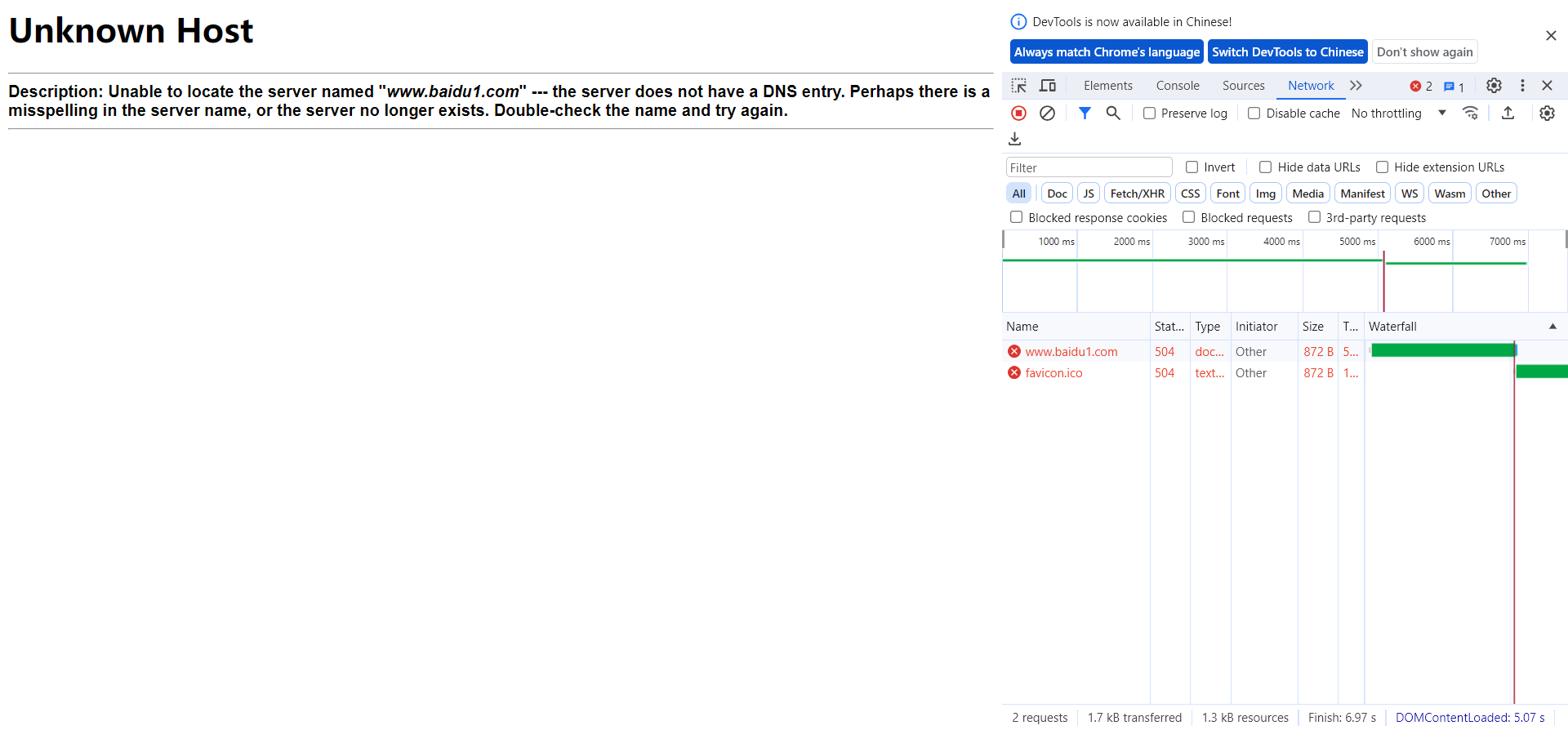Click Always match Chrome's language button
1568x730 pixels.
pyautogui.click(x=1107, y=52)
